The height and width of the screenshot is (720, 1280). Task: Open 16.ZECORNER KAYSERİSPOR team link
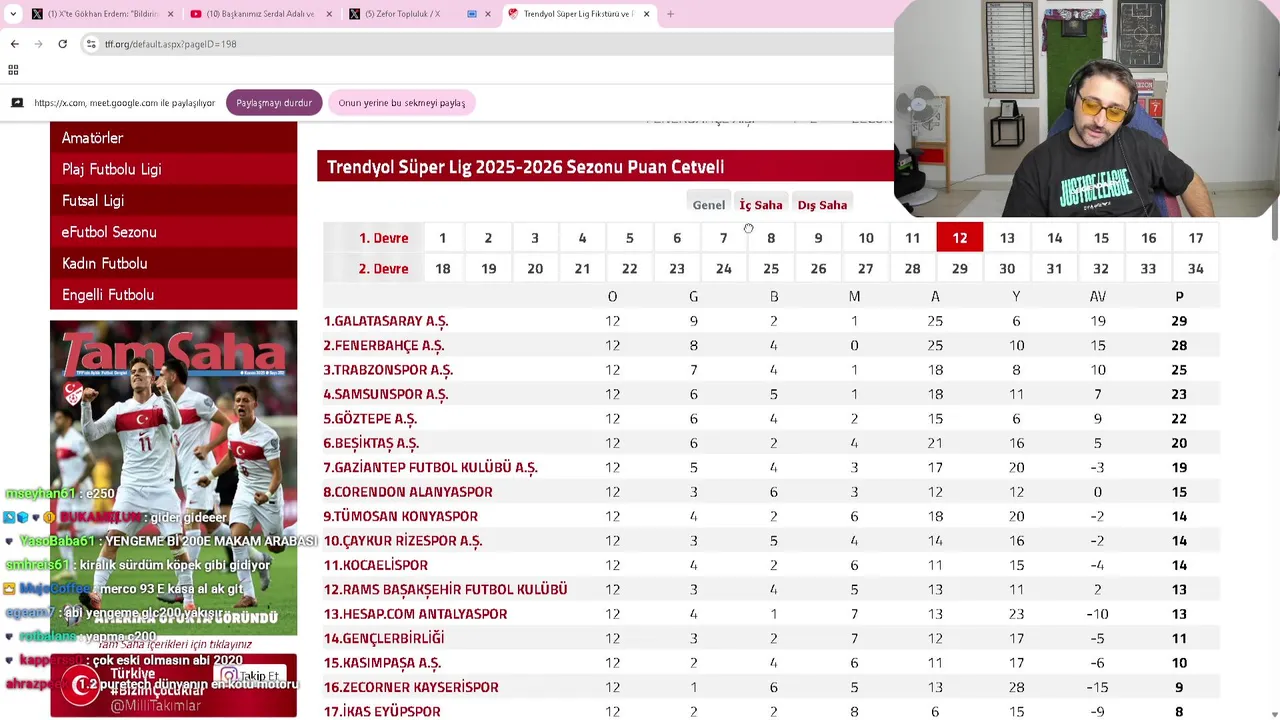click(411, 687)
